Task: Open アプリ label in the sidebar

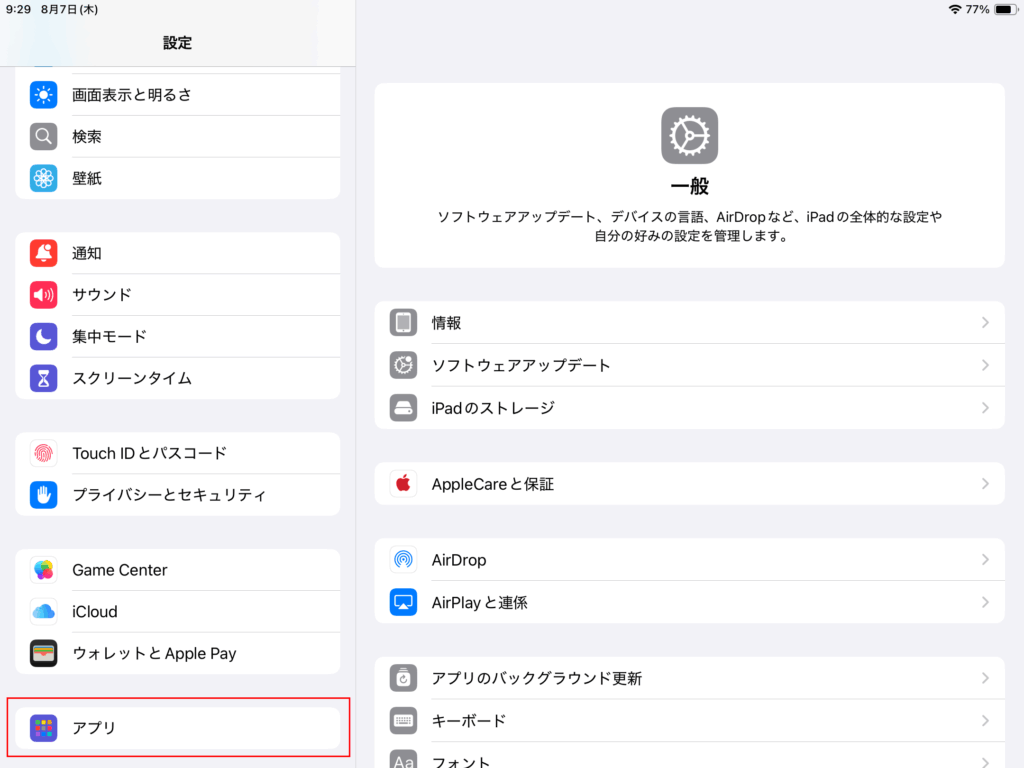Action: point(94,728)
